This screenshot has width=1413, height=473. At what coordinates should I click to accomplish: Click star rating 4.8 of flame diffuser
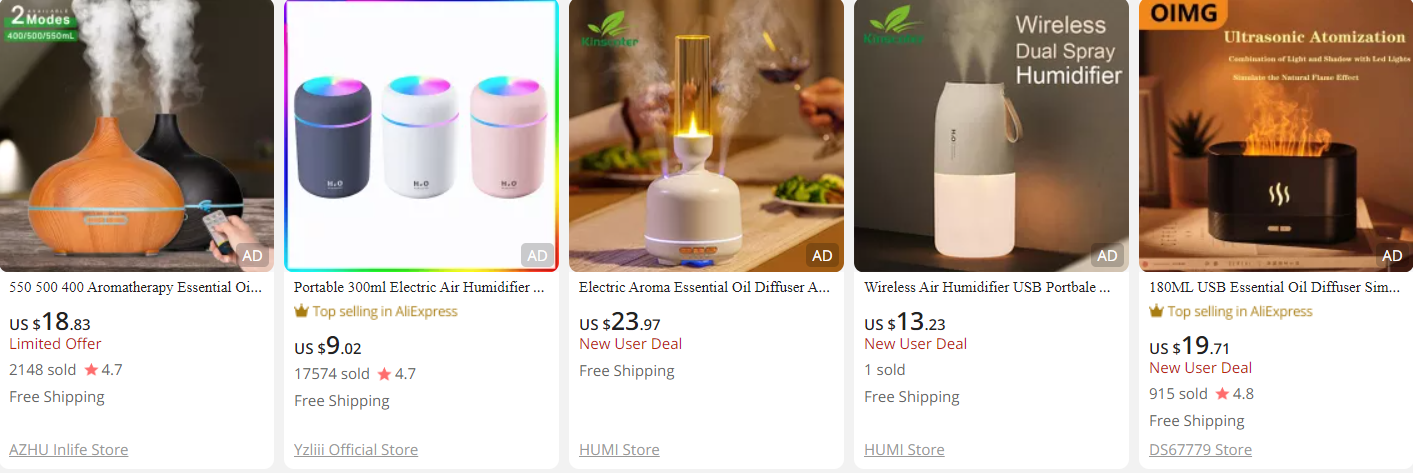1234,394
